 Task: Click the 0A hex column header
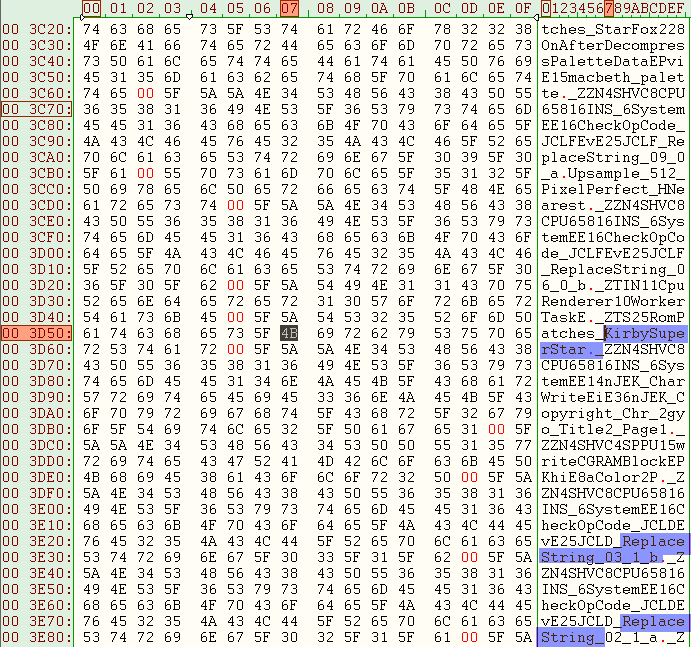pyautogui.click(x=379, y=8)
